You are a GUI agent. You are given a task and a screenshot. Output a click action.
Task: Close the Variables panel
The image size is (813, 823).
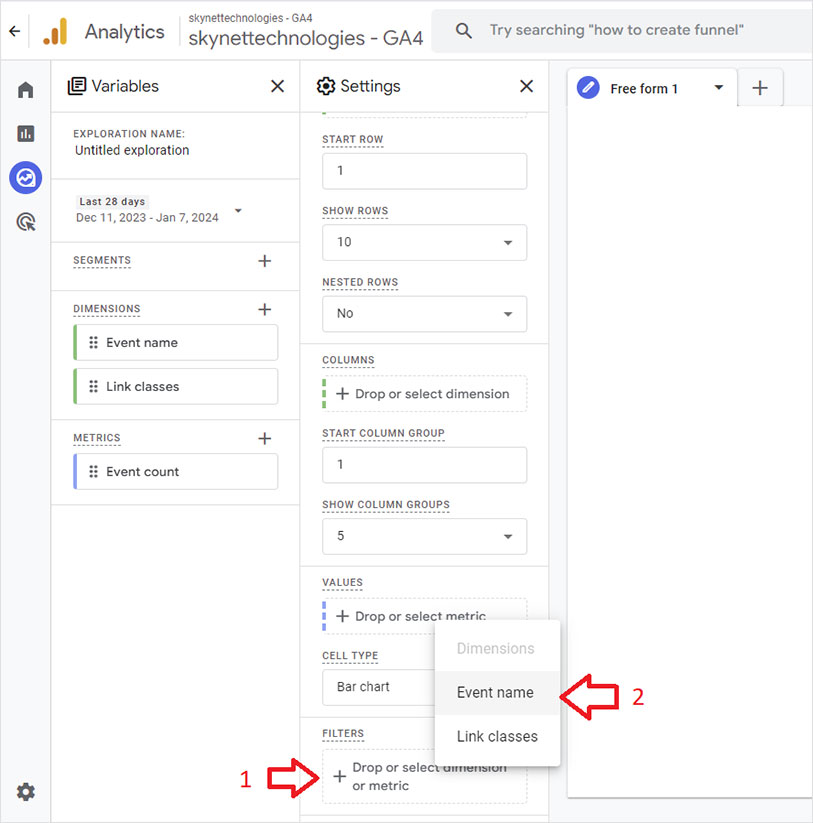(277, 86)
